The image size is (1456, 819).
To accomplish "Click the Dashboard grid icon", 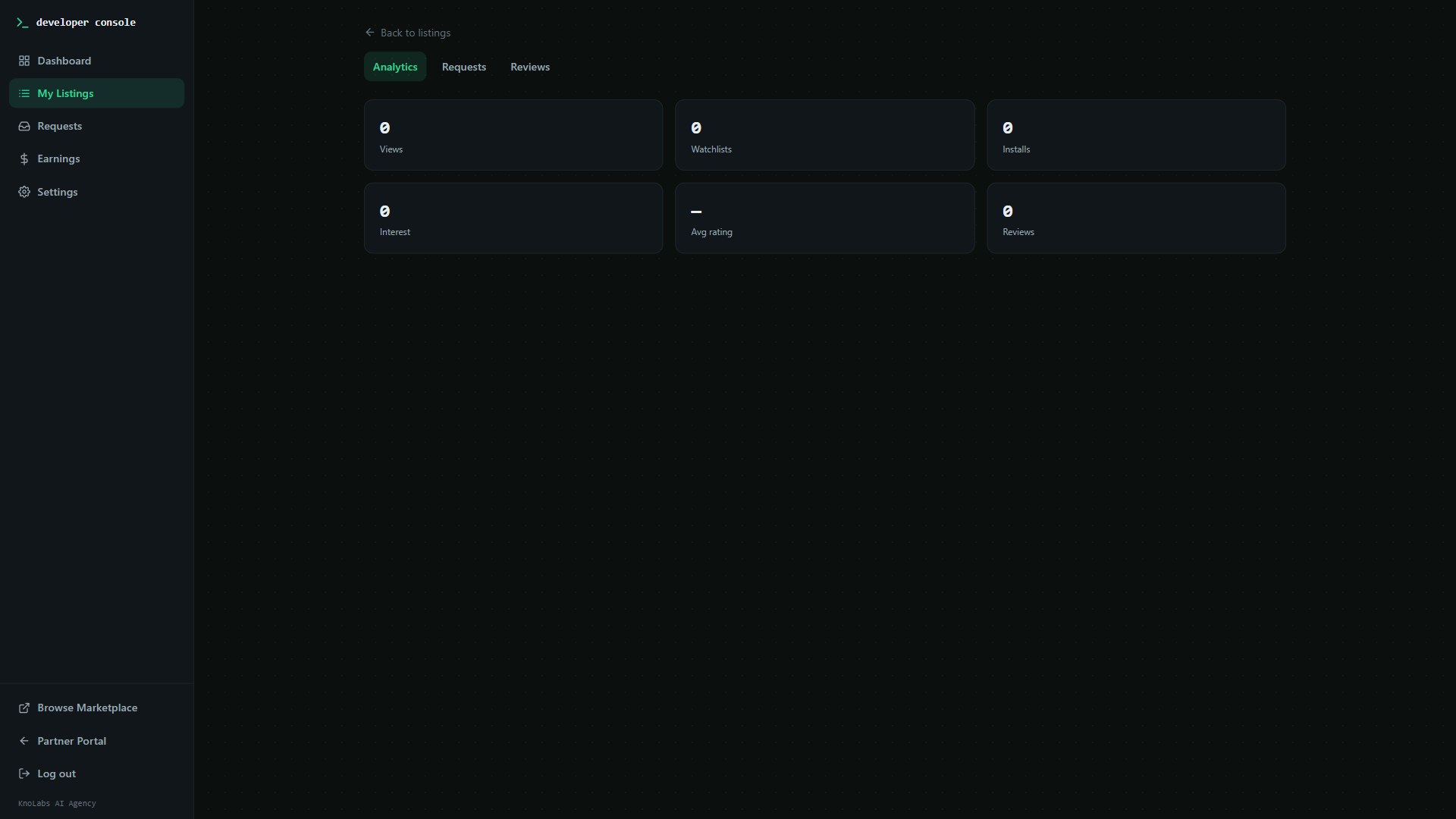I will click(24, 61).
